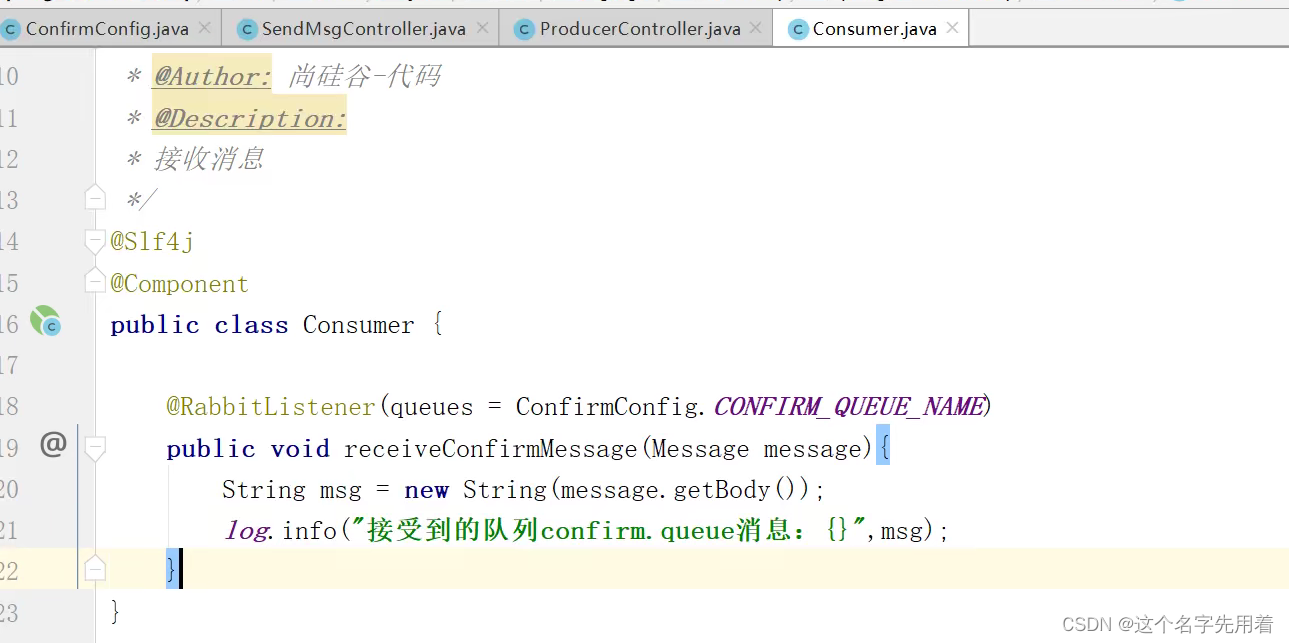Click the @Author tag in the Javadoc
Screen dimensions: 1289x643
point(211,76)
